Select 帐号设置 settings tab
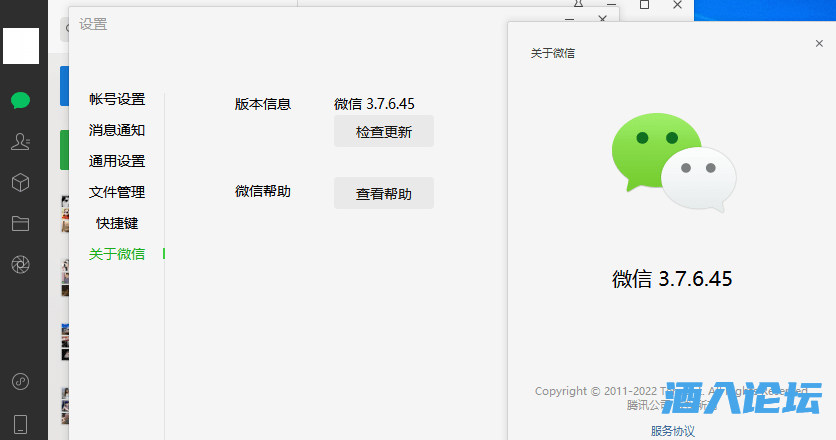This screenshot has height=440, width=836. point(117,99)
